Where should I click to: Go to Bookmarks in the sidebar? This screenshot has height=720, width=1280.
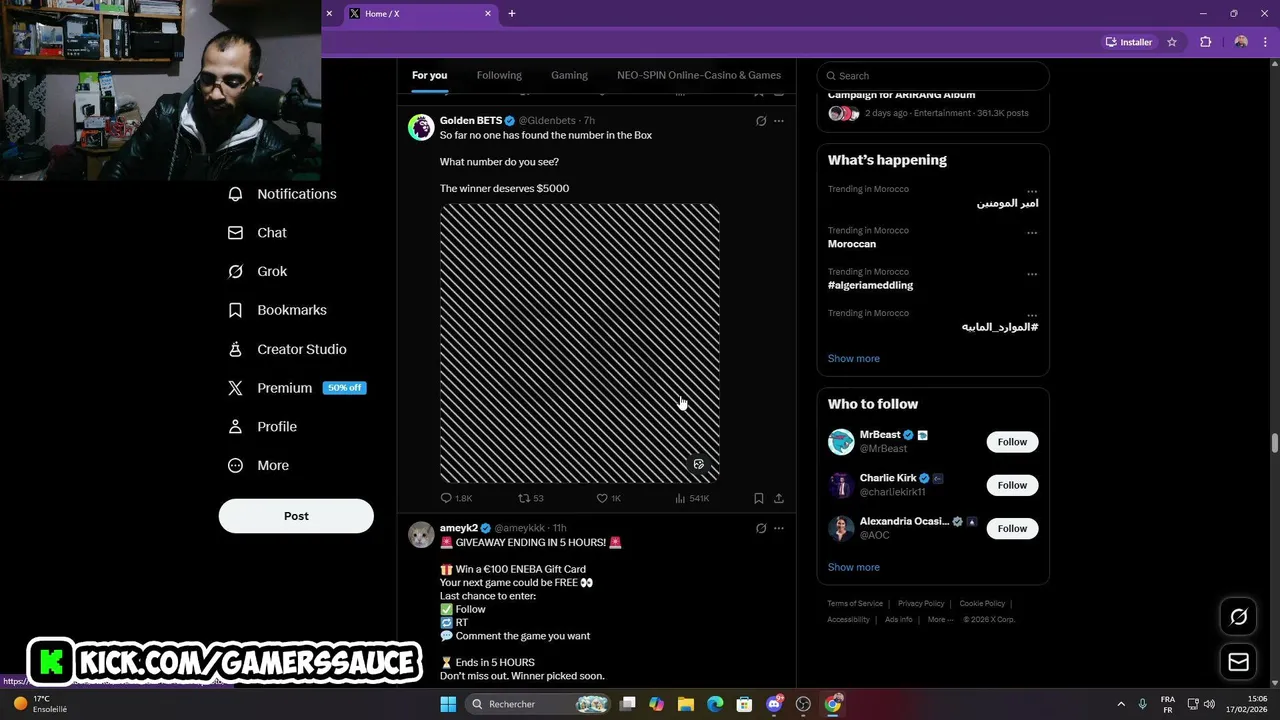pos(278,310)
